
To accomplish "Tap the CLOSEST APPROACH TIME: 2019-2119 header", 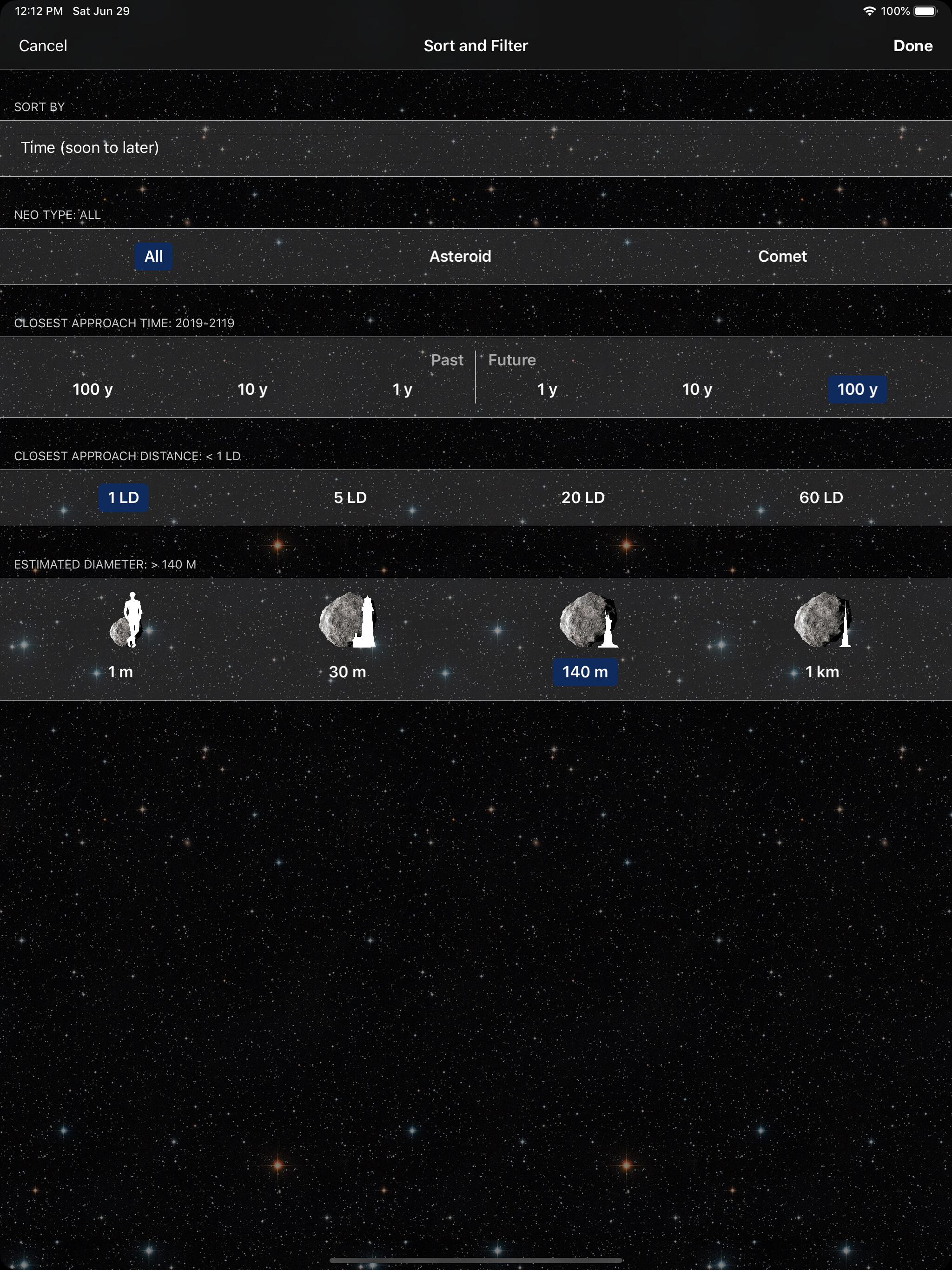I will click(124, 323).
